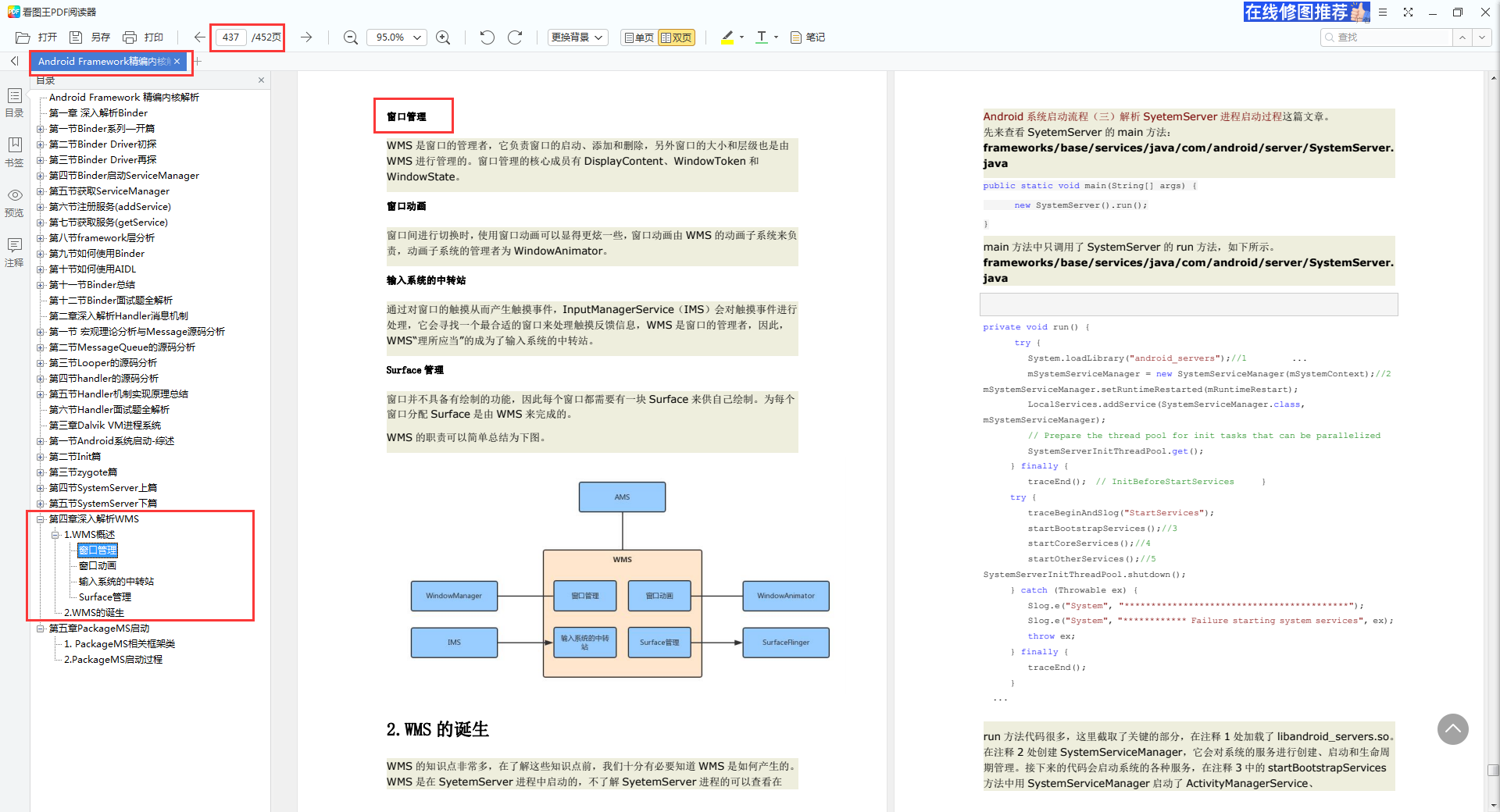
Task: Click the 在线修图推荐 banner link
Action: pyautogui.click(x=1306, y=12)
